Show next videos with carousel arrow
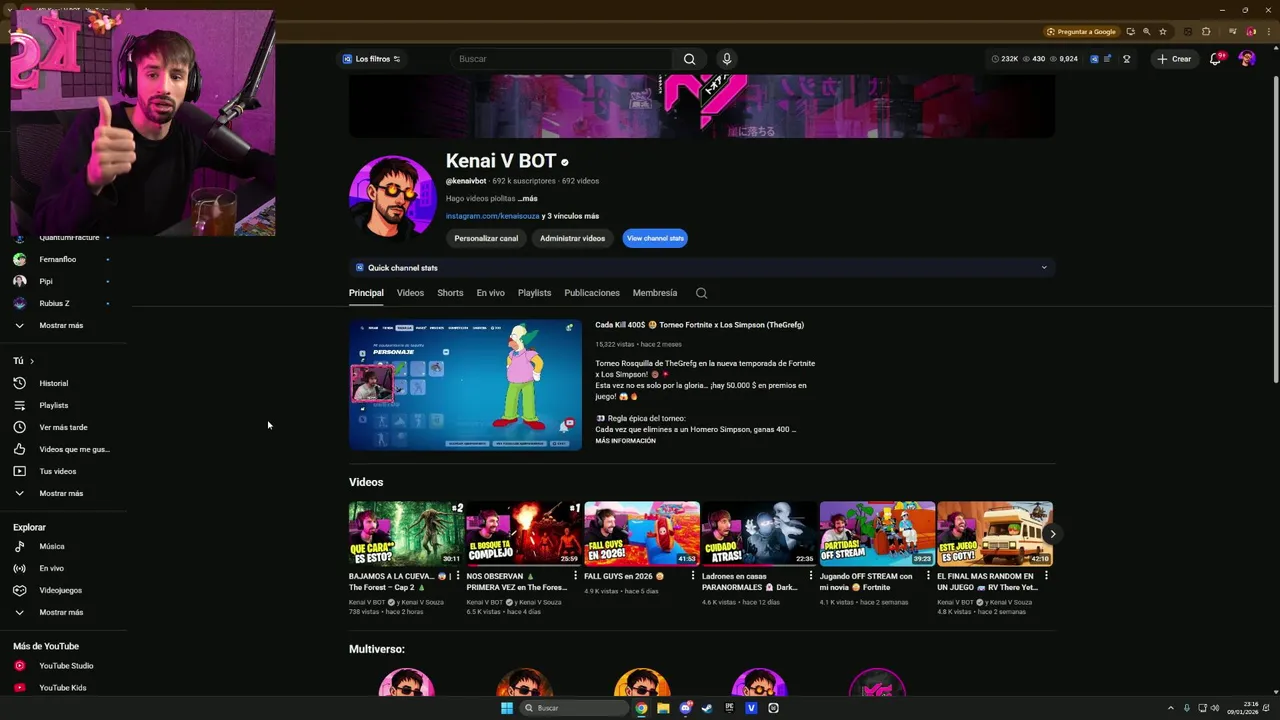 pyautogui.click(x=1052, y=534)
